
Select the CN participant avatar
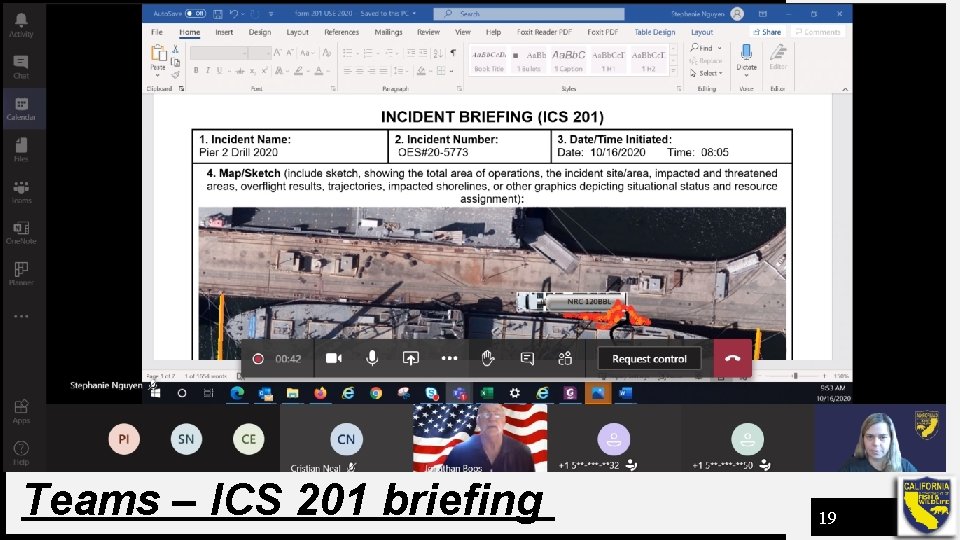point(346,439)
